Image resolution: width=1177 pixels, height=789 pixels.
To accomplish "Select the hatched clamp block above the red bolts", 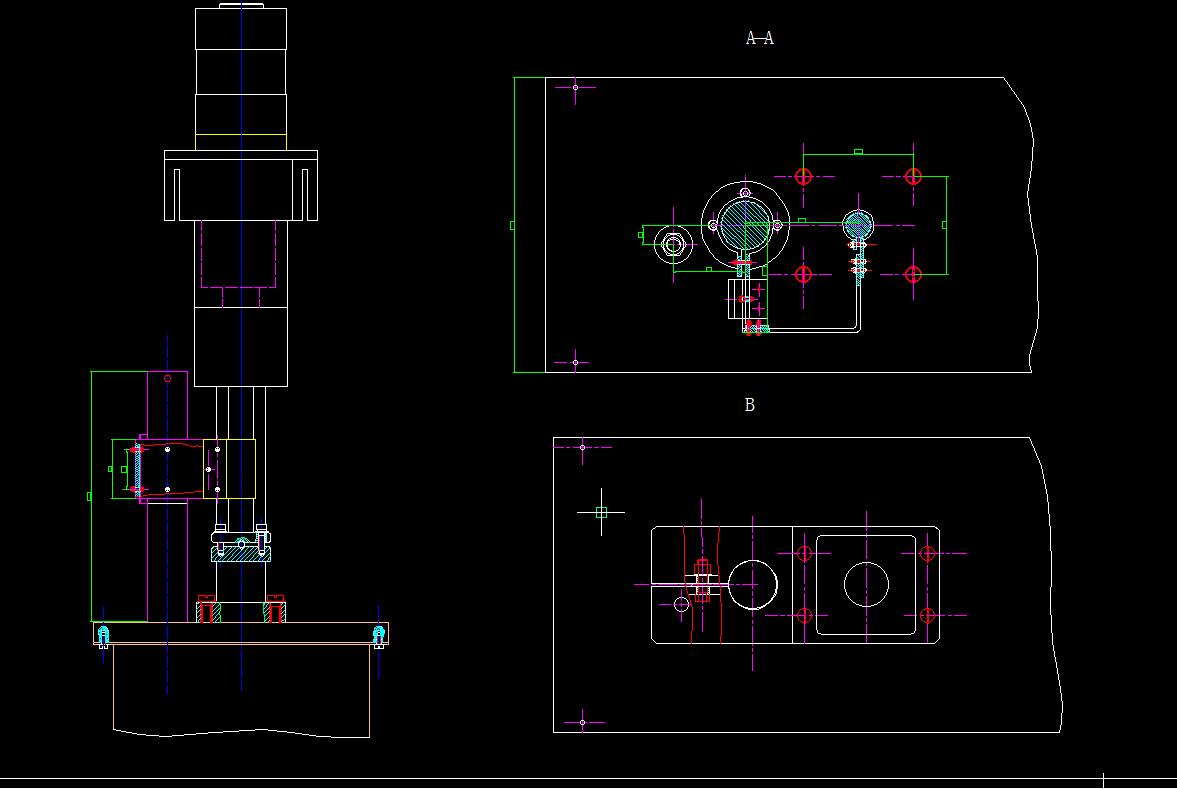I will click(241, 554).
